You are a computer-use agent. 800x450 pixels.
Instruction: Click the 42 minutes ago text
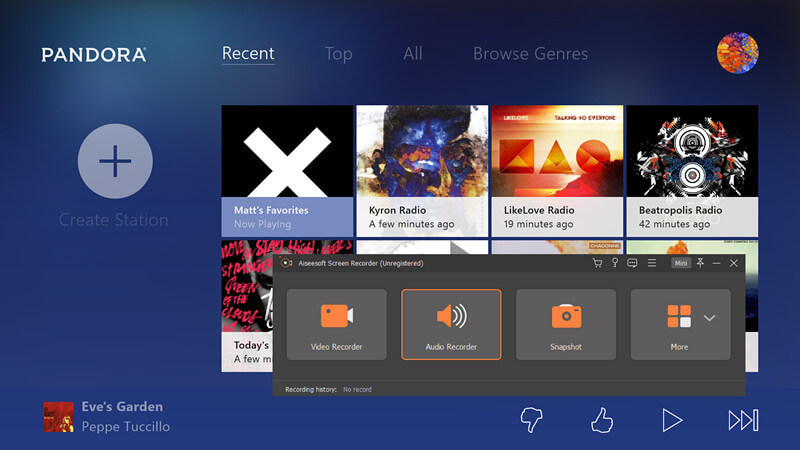tap(674, 224)
